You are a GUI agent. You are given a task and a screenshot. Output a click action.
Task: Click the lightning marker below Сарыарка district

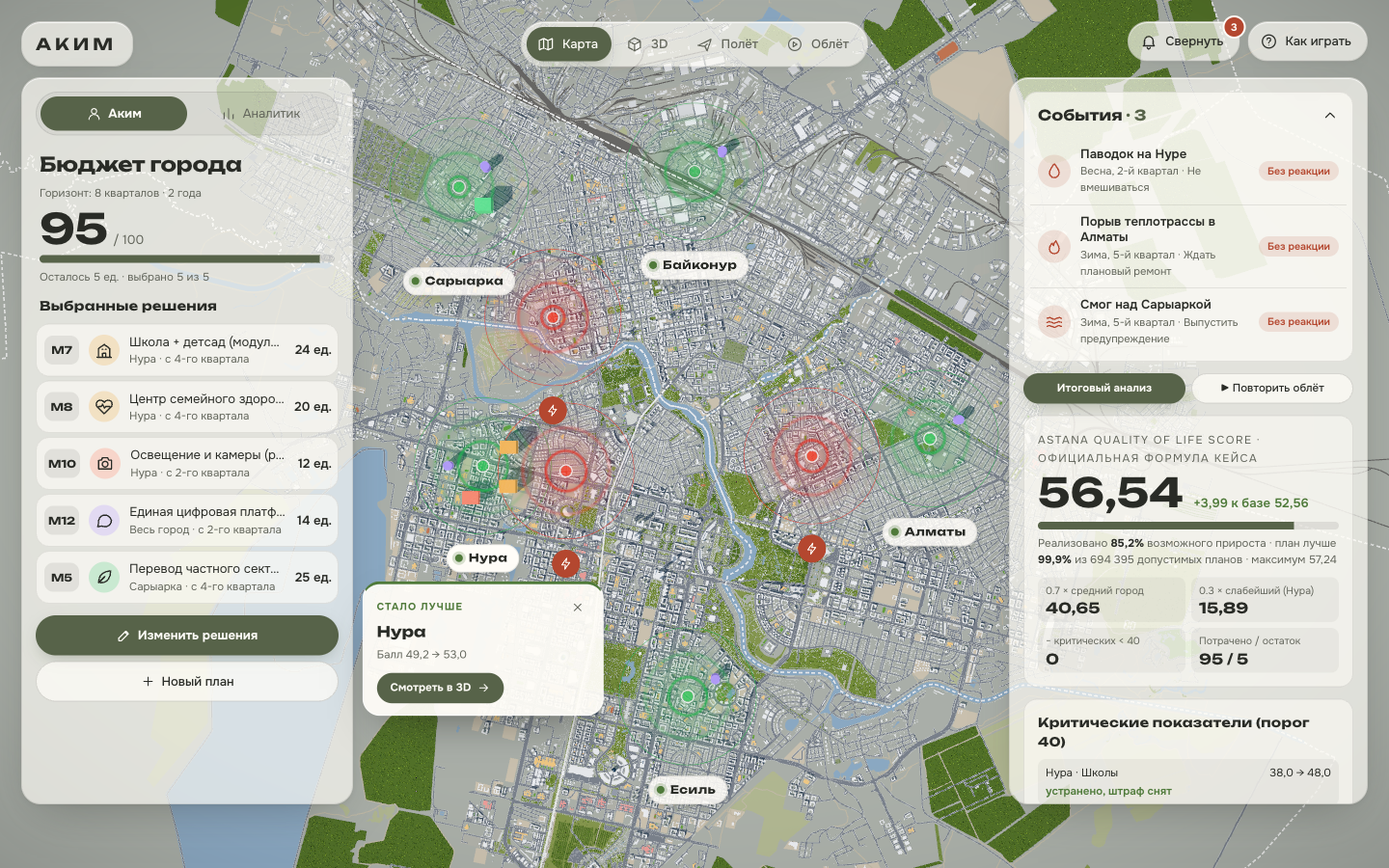point(553,410)
